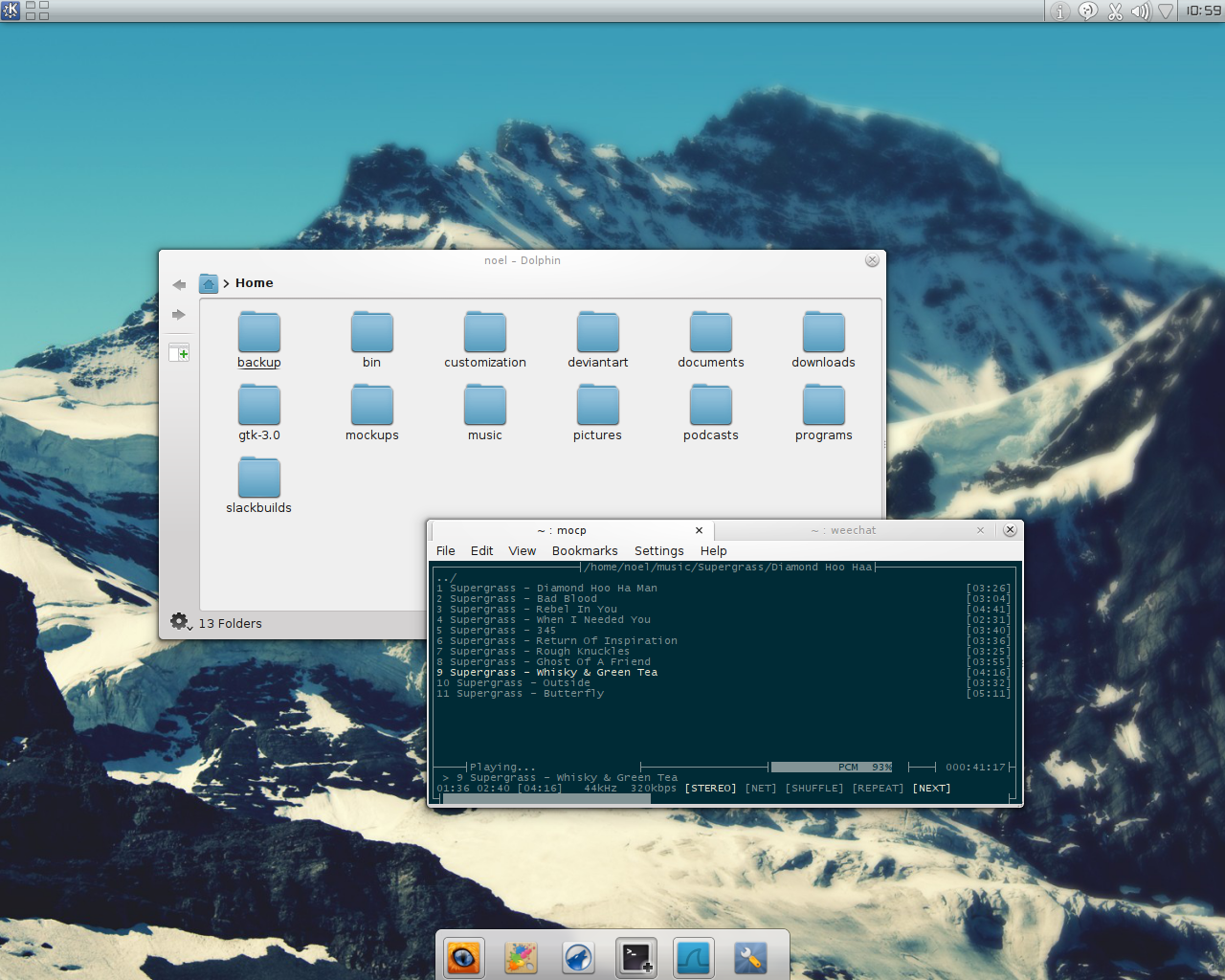The width and height of the screenshot is (1225, 980).
Task: Open the Klipper scissors clipboard icon
Action: [x=1115, y=11]
